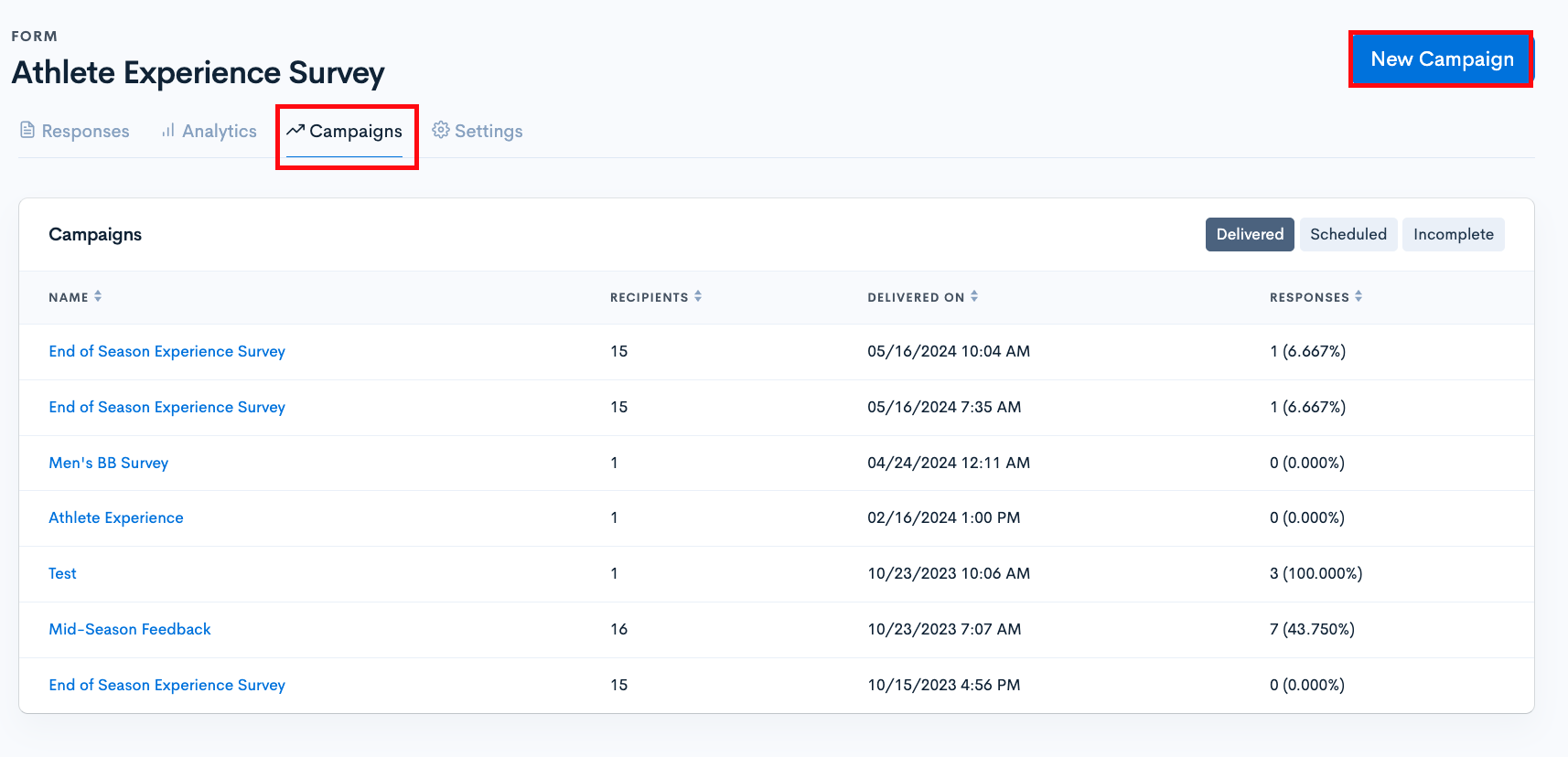Screen dimensions: 1568x757
Task: Sort by Name column arrows
Action: point(98,296)
